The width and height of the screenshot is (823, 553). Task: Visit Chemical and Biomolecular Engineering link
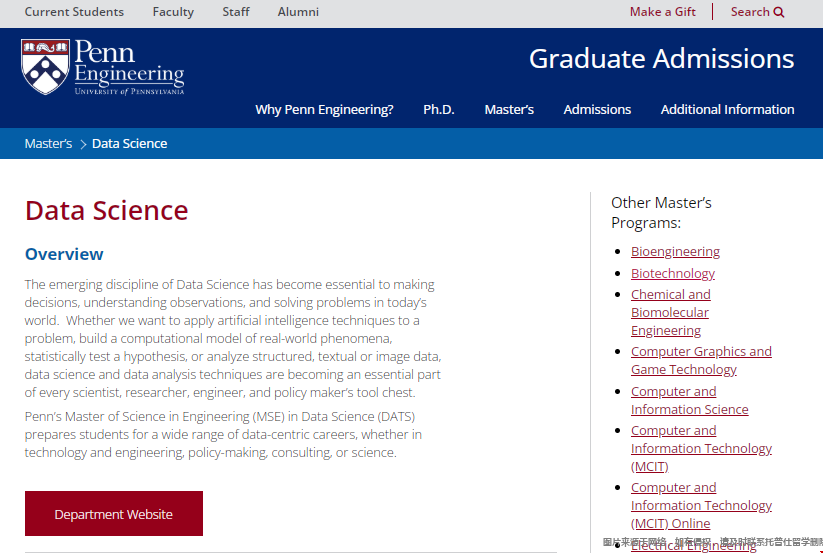[670, 312]
